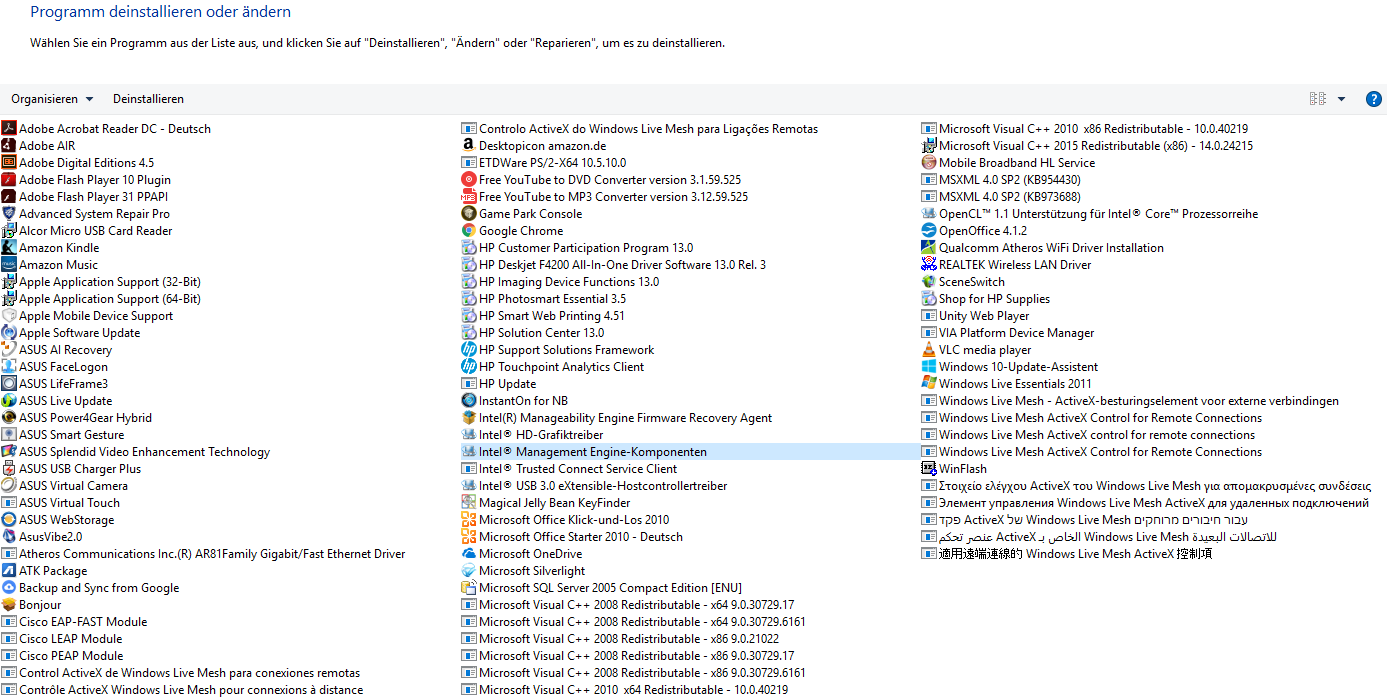Click the Apple Software Update icon
Viewport: 1387px width, 699px height.
tap(9, 332)
